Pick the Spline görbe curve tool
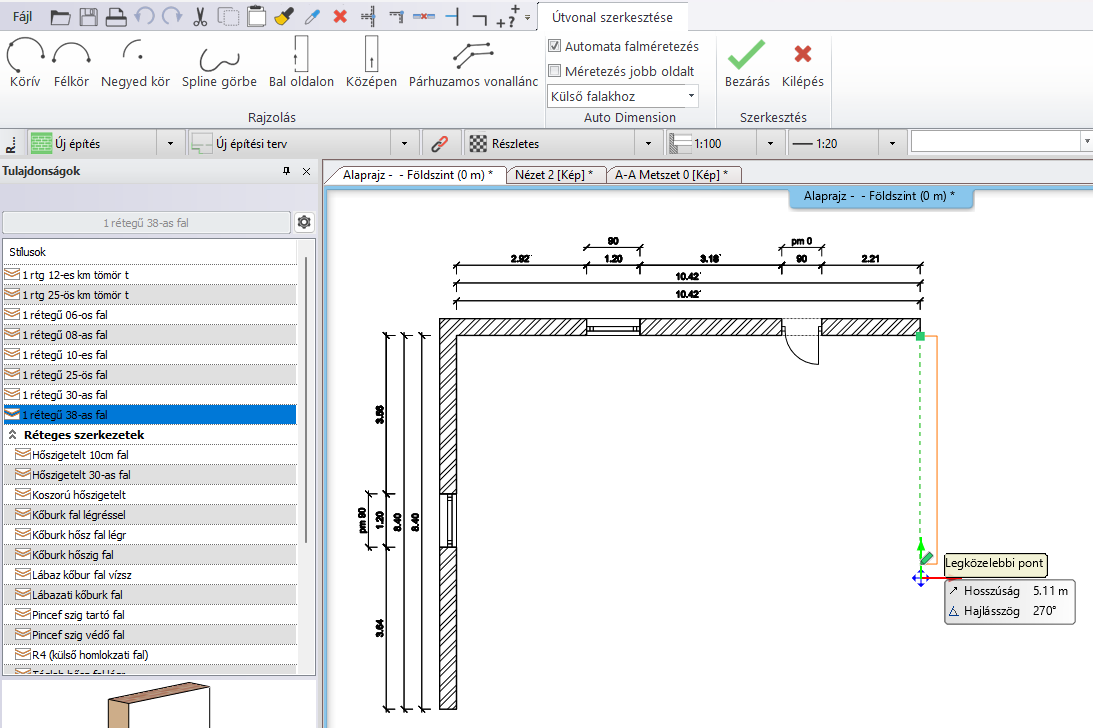 pos(219,61)
